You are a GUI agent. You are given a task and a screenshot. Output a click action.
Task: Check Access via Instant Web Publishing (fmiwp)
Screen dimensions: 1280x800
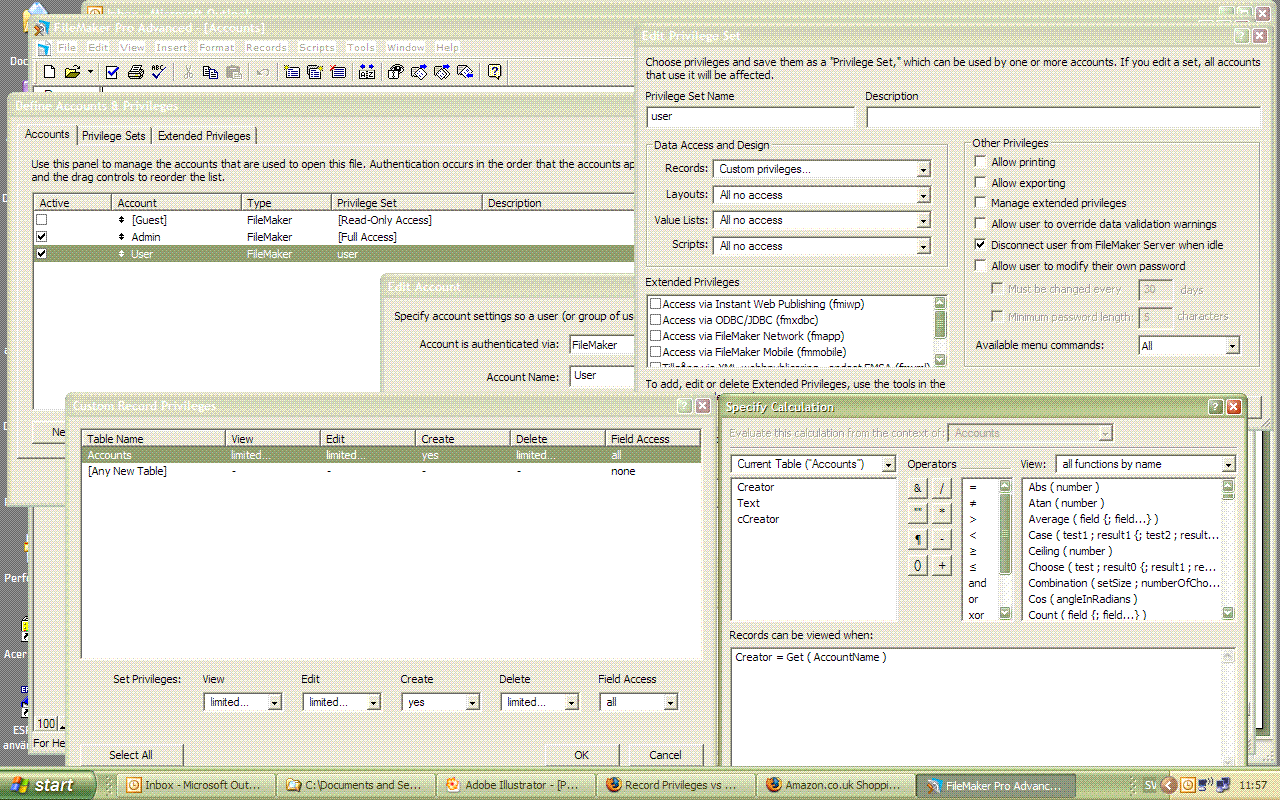tap(655, 304)
